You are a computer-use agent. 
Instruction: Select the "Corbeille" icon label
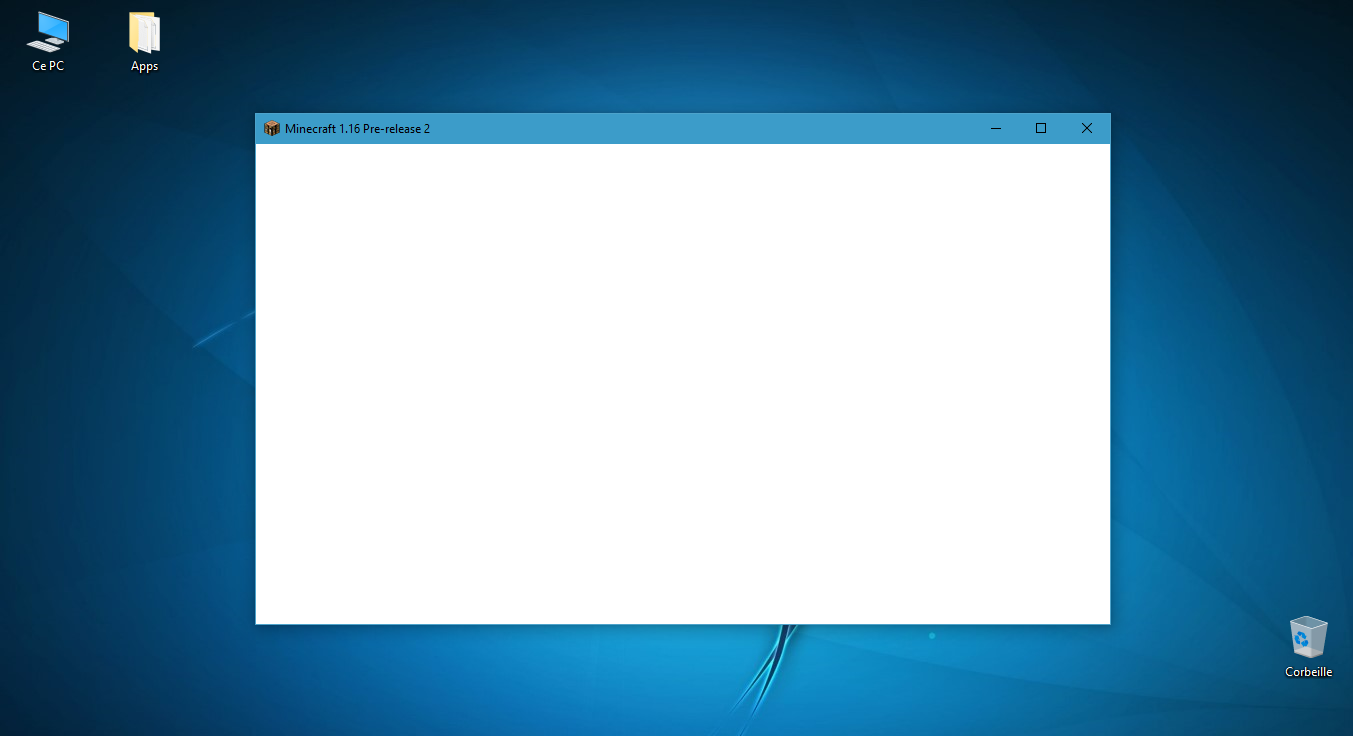[x=1309, y=672]
